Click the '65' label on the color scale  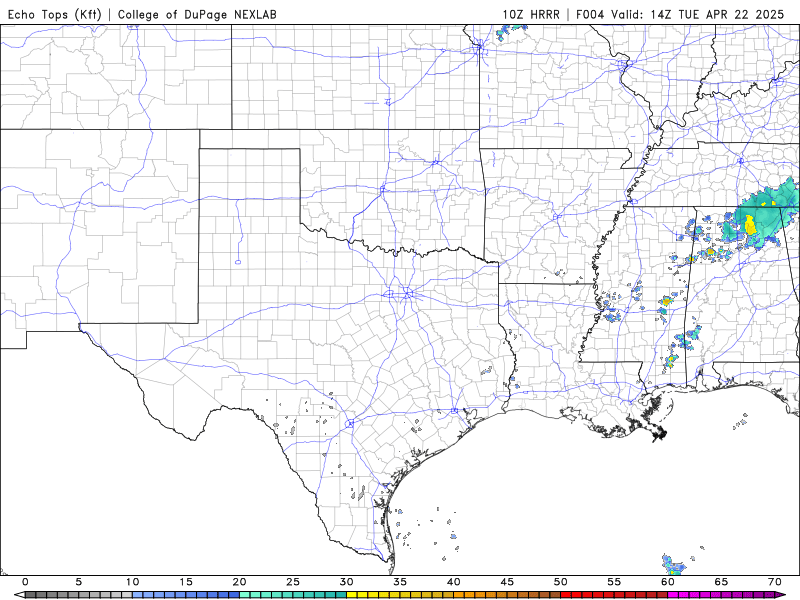point(721,582)
